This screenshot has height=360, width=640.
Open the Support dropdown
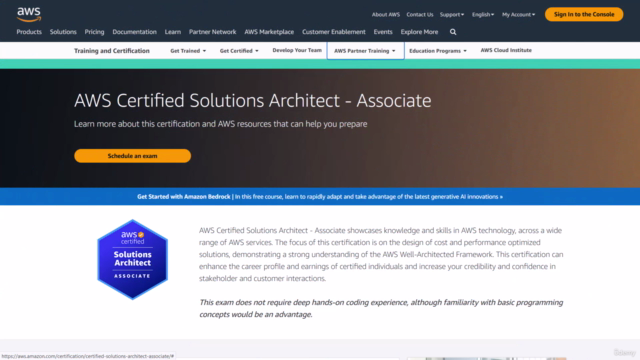pos(452,14)
